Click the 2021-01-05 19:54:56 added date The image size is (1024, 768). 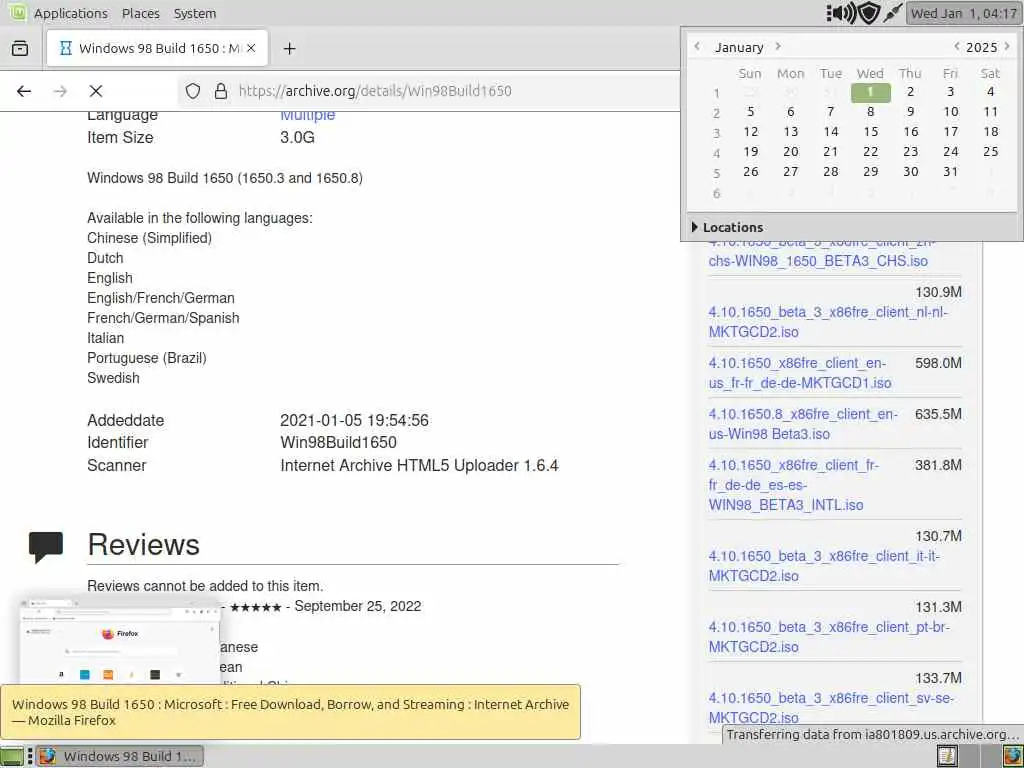click(355, 420)
